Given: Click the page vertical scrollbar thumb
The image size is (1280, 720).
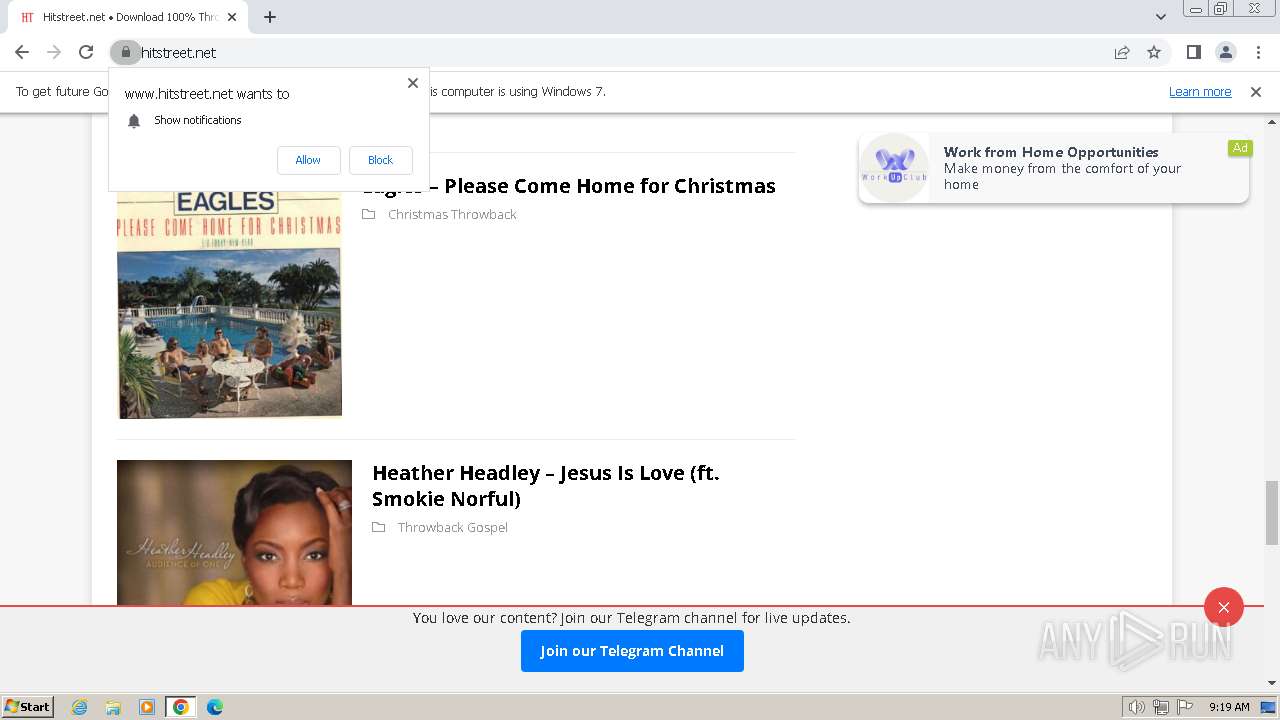Looking at the screenshot, I should tap(1272, 512).
